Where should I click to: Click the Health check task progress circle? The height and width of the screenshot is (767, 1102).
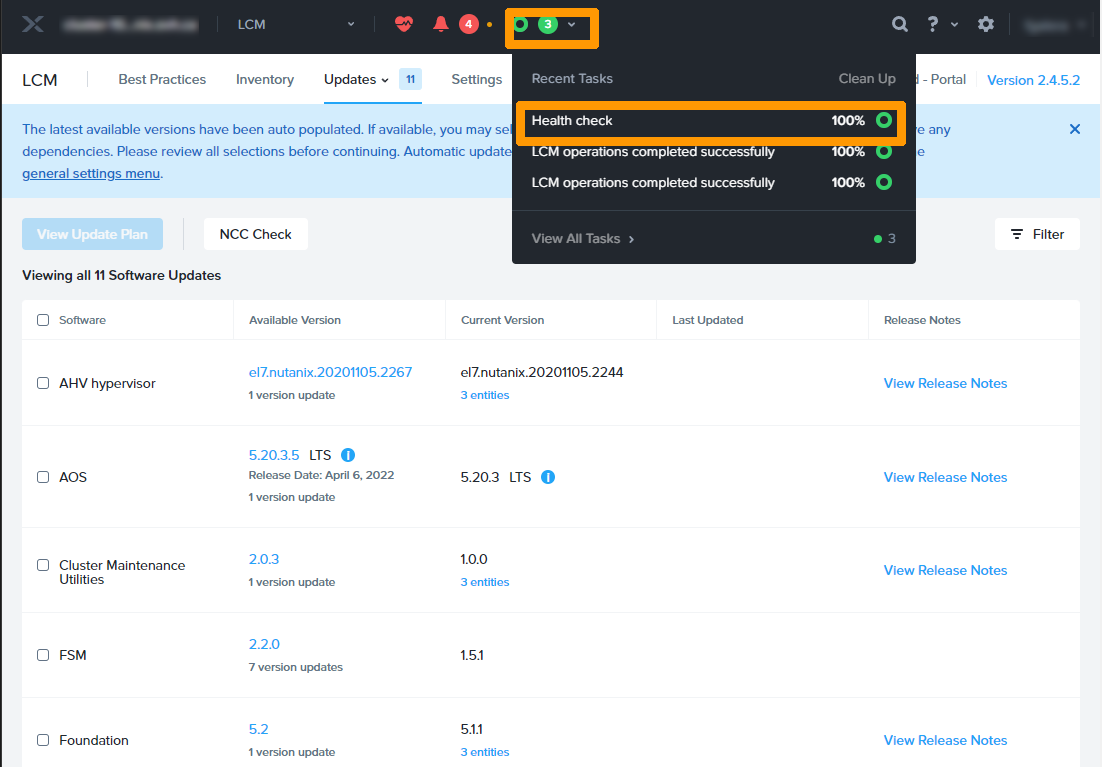[883, 120]
